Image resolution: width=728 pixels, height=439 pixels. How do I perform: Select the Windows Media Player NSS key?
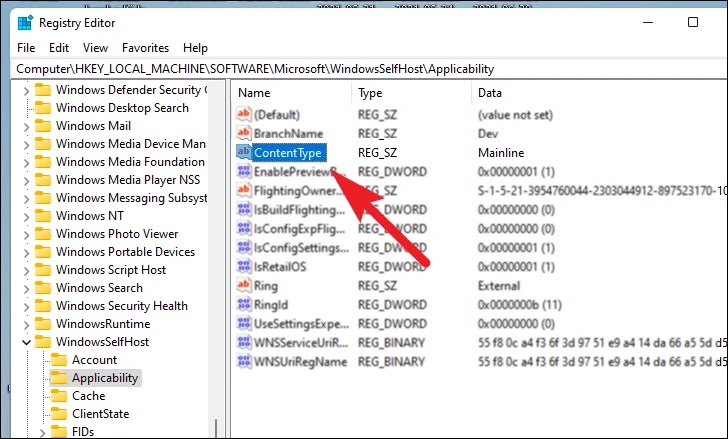coord(128,180)
